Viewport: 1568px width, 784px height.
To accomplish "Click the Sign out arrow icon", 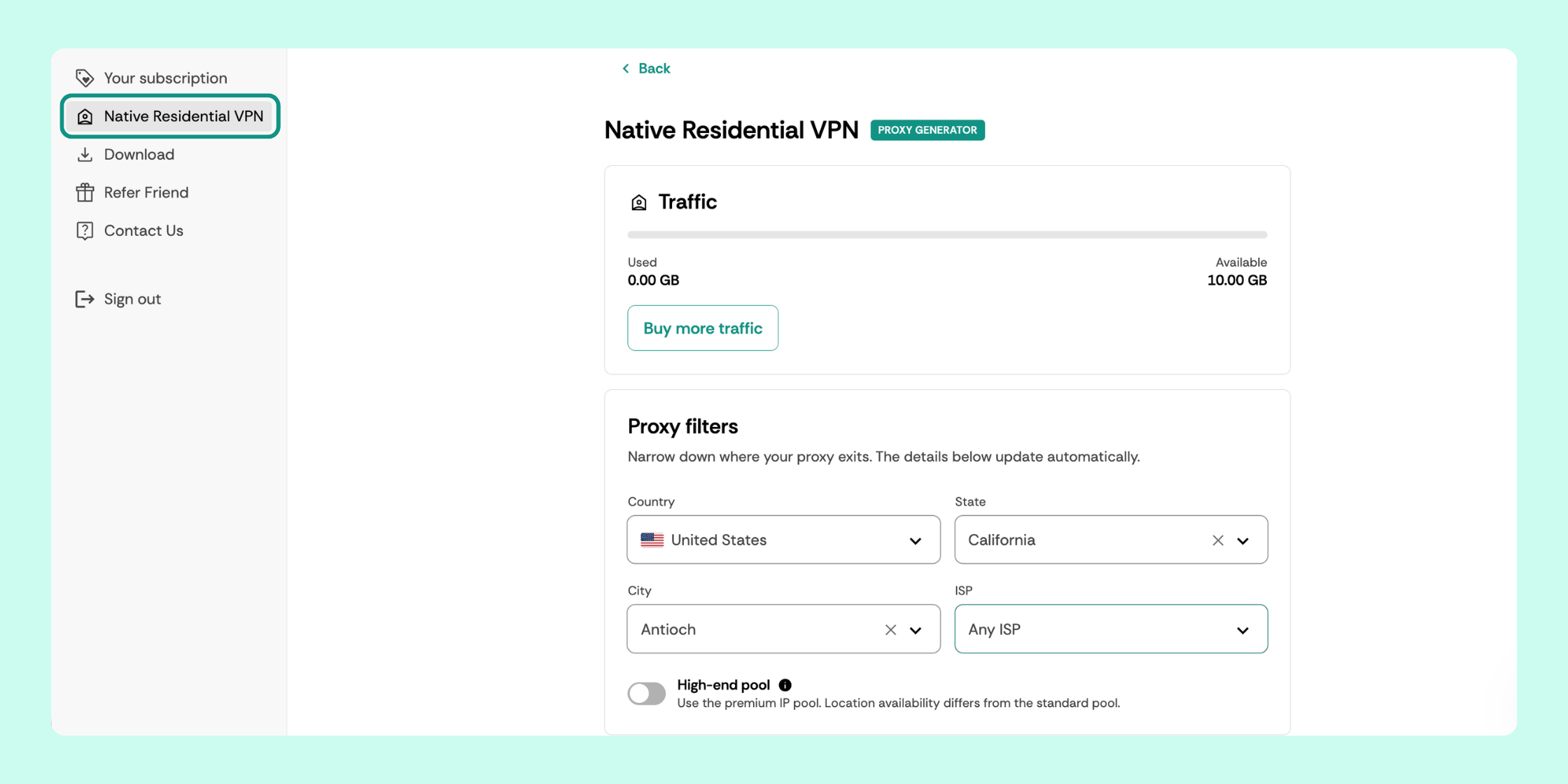I will click(85, 300).
